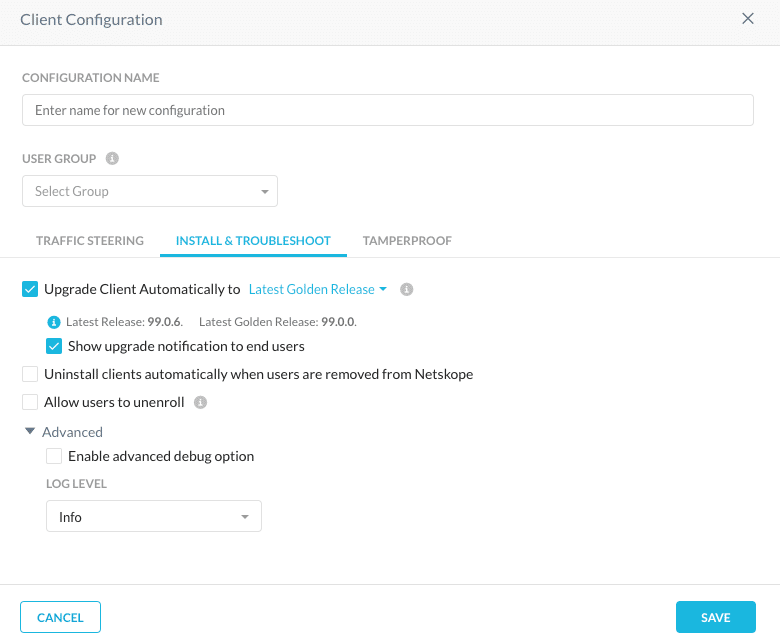
Task: Click the Cancel button
Action: [x=60, y=617]
